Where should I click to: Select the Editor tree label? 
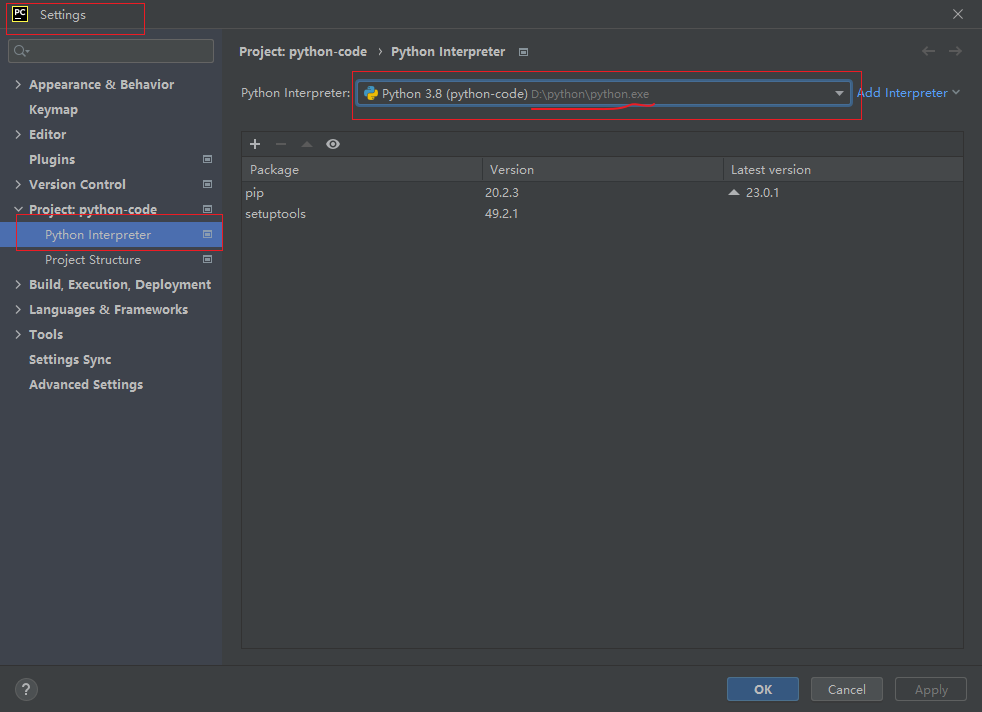48,135
